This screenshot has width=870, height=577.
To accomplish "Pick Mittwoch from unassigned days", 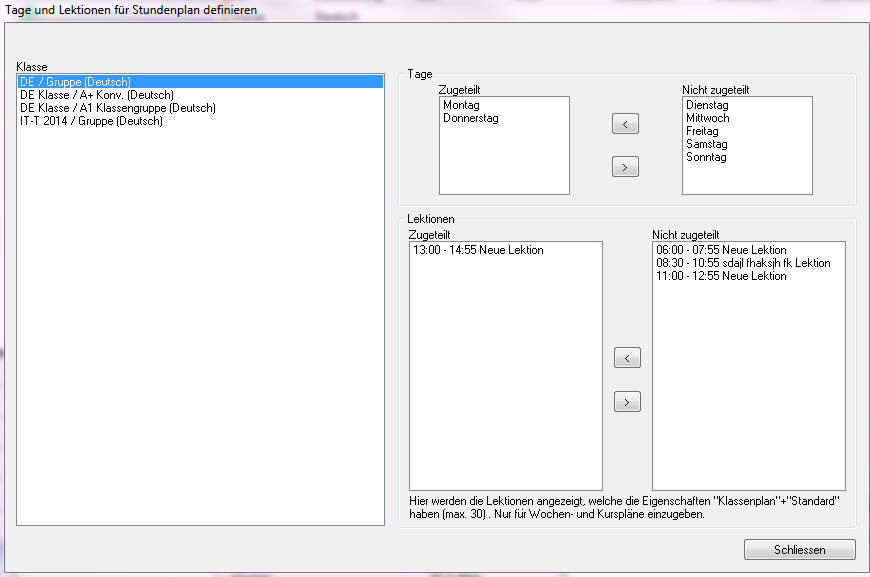I will (708, 118).
